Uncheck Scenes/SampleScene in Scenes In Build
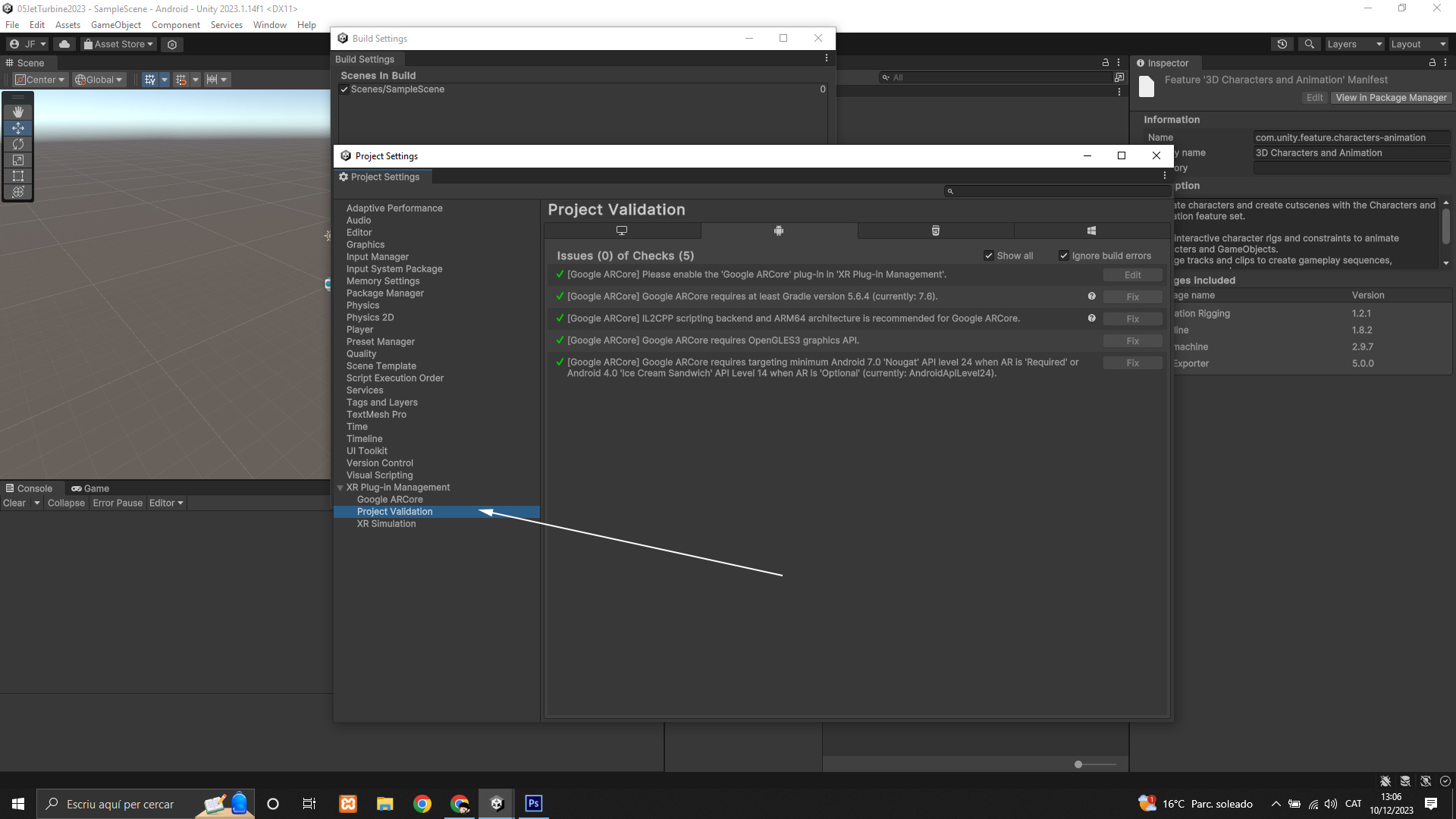 pos(344,89)
